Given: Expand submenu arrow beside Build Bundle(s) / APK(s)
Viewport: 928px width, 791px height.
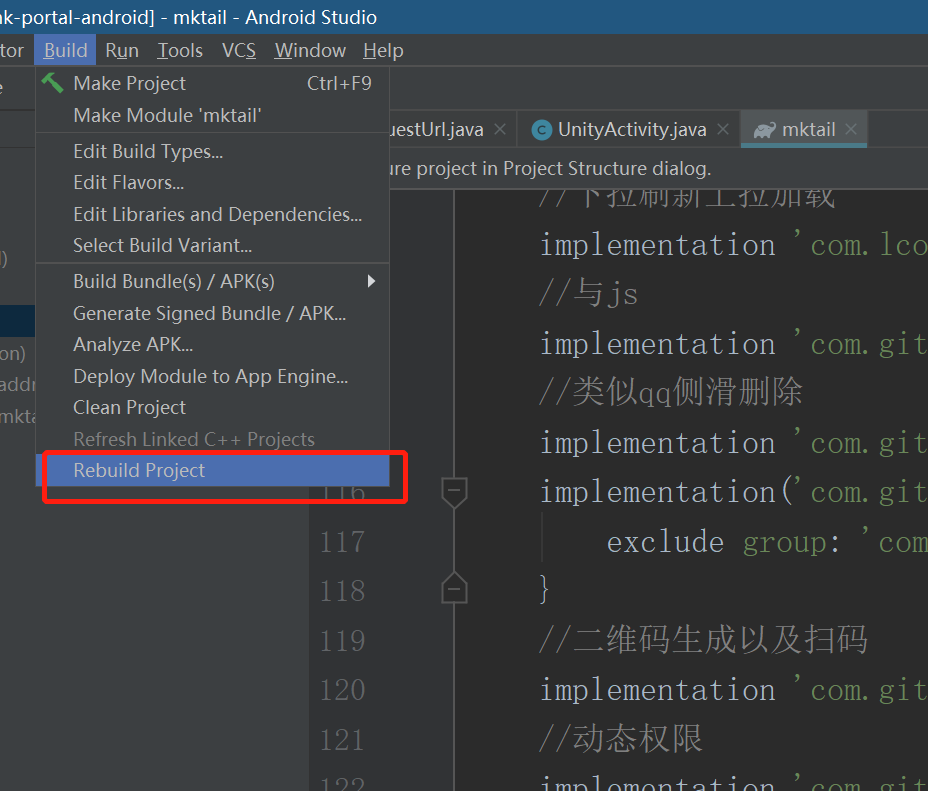Looking at the screenshot, I should click(x=371, y=281).
